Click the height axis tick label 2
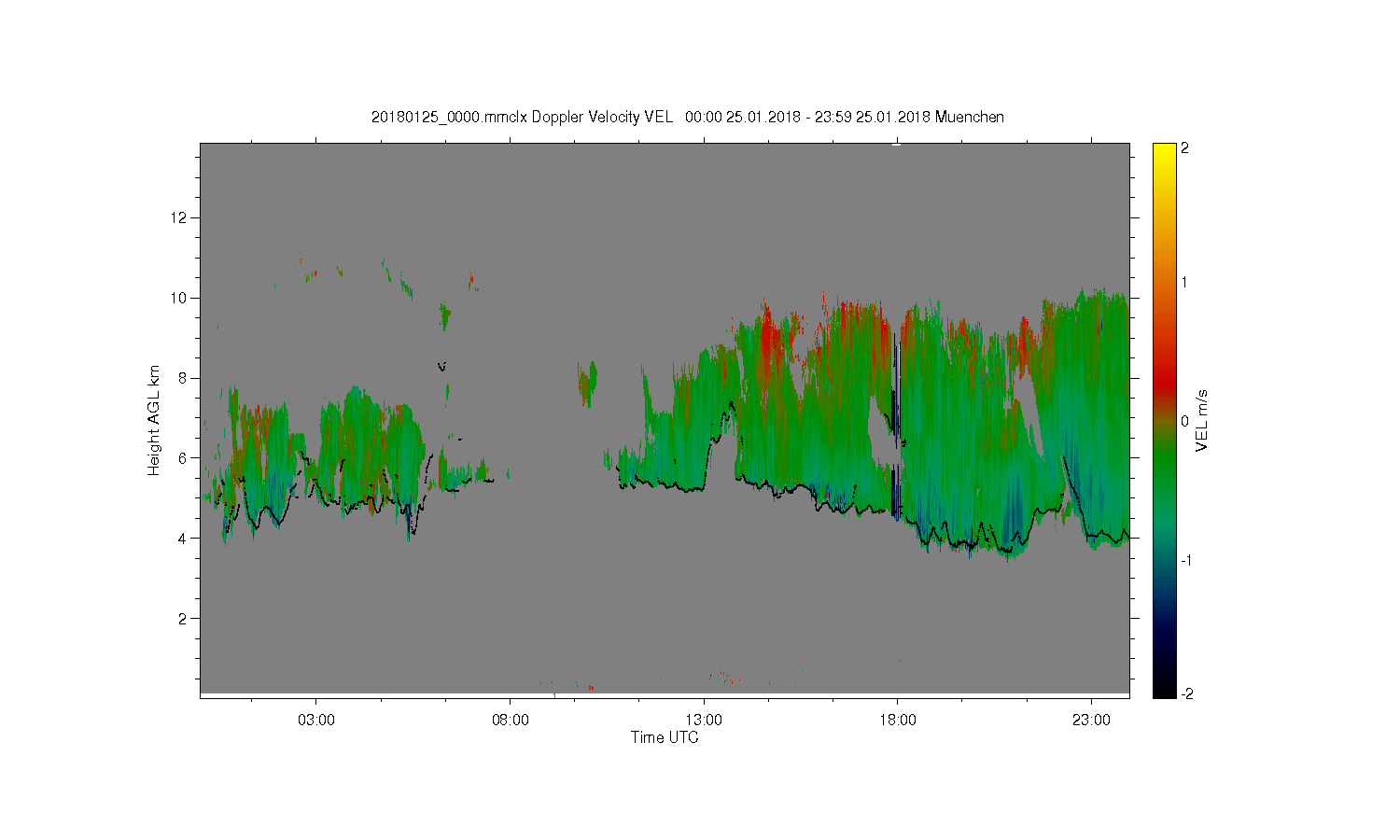Image resolution: width=1400 pixels, height=840 pixels. coord(183,618)
